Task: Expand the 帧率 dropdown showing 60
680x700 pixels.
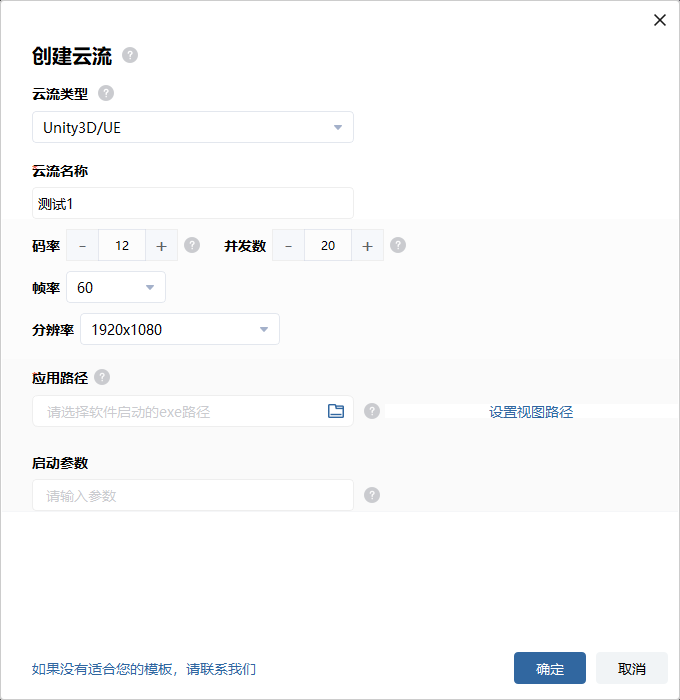Action: [x=116, y=287]
